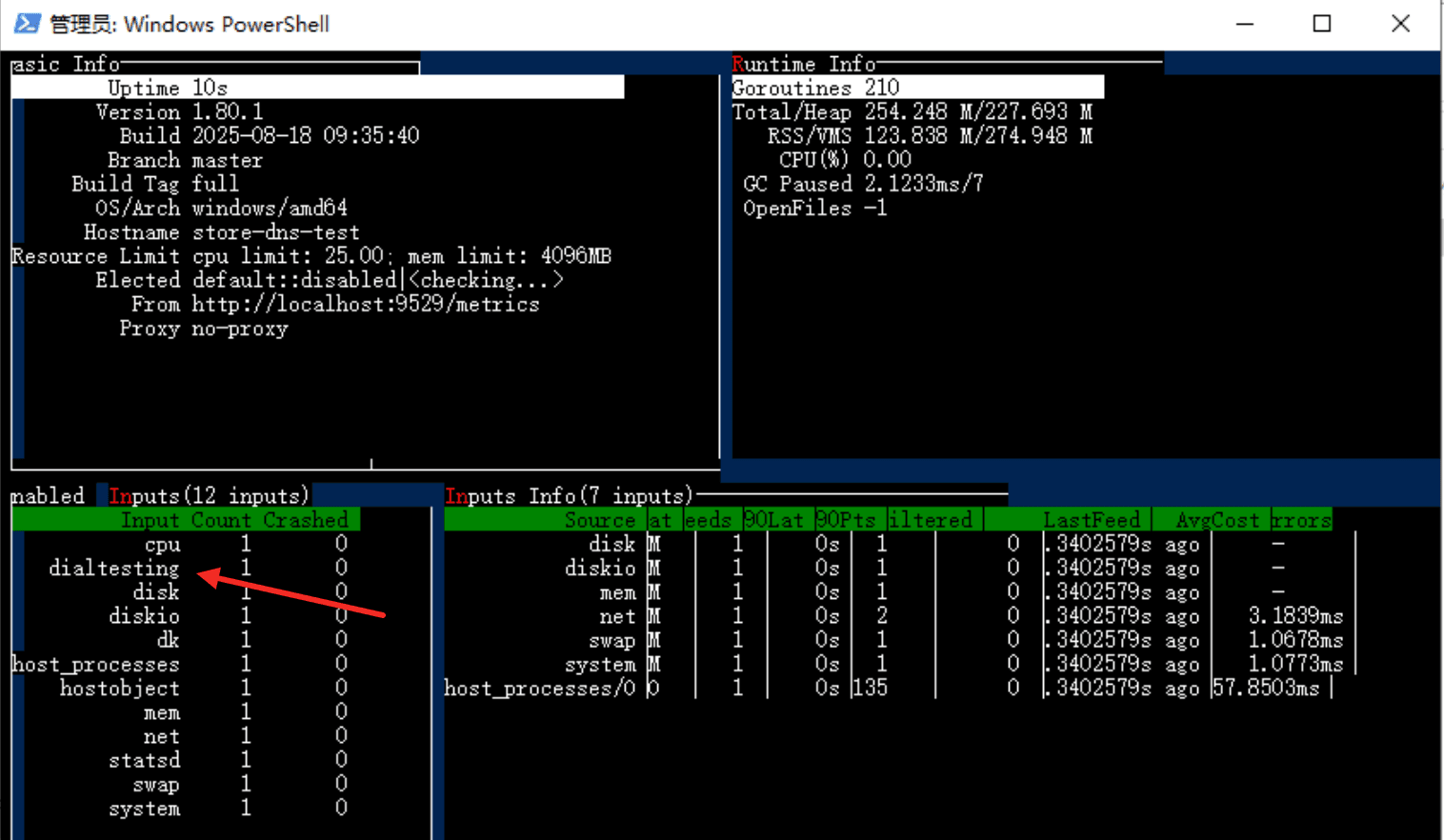The height and width of the screenshot is (840, 1444).
Task: Click the AvgCost column header
Action: coord(1217,520)
